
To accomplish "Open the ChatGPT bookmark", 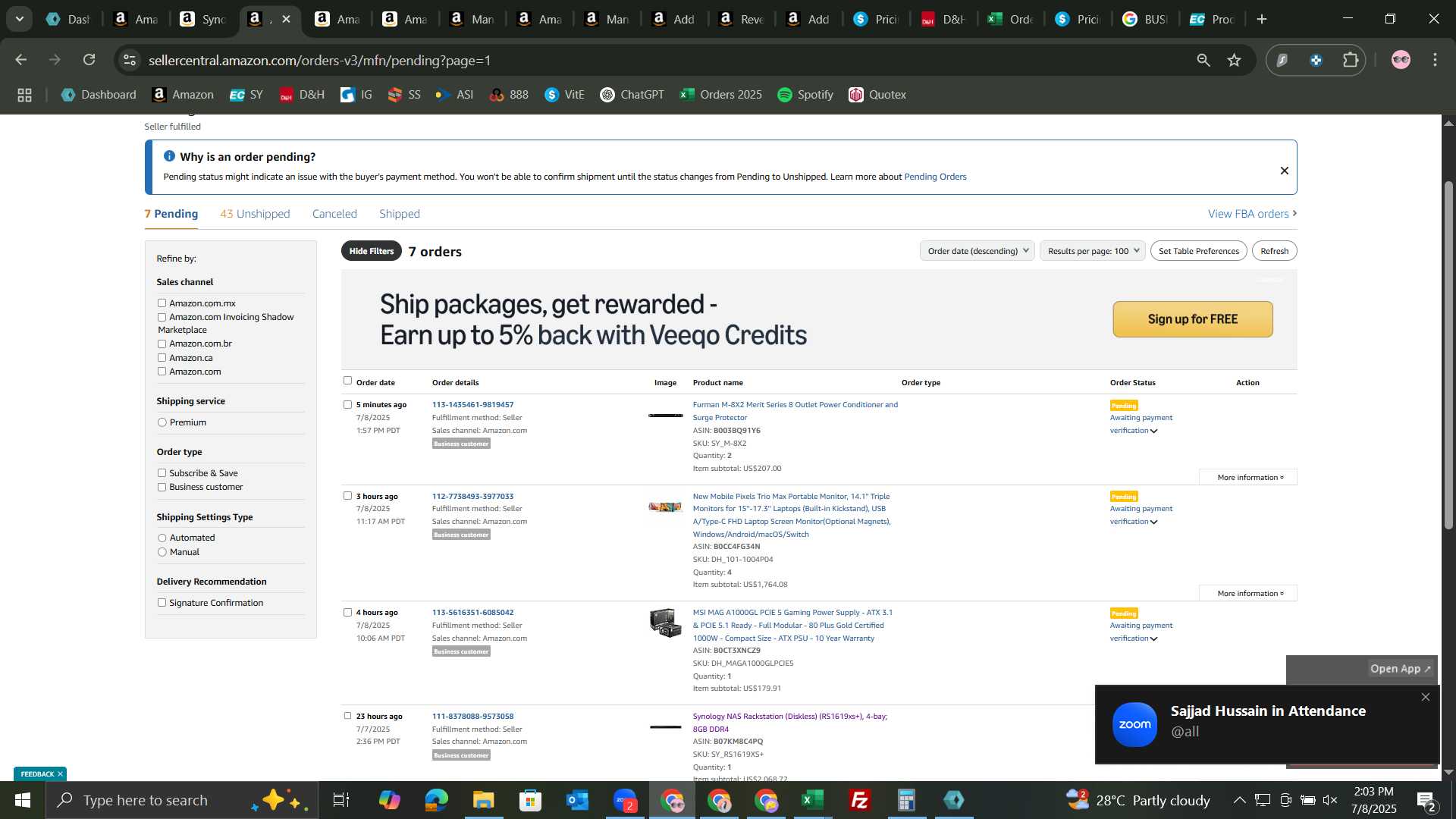I will tap(632, 95).
